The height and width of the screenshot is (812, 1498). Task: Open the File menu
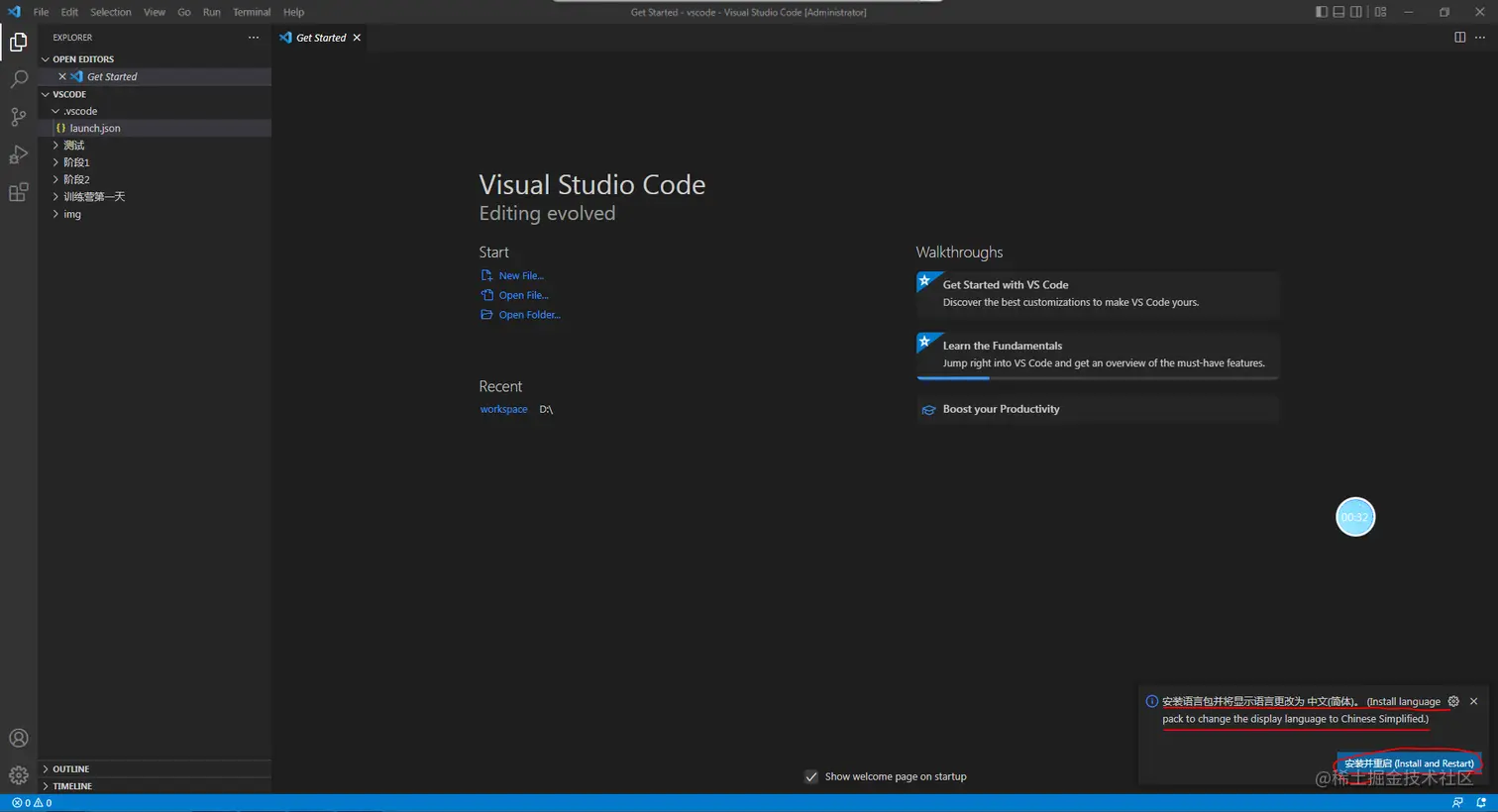(41, 12)
